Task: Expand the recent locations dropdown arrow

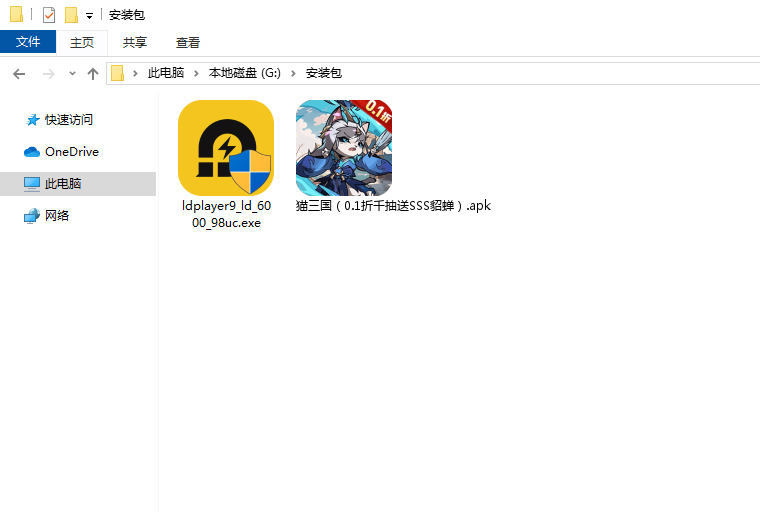Action: coord(72,74)
